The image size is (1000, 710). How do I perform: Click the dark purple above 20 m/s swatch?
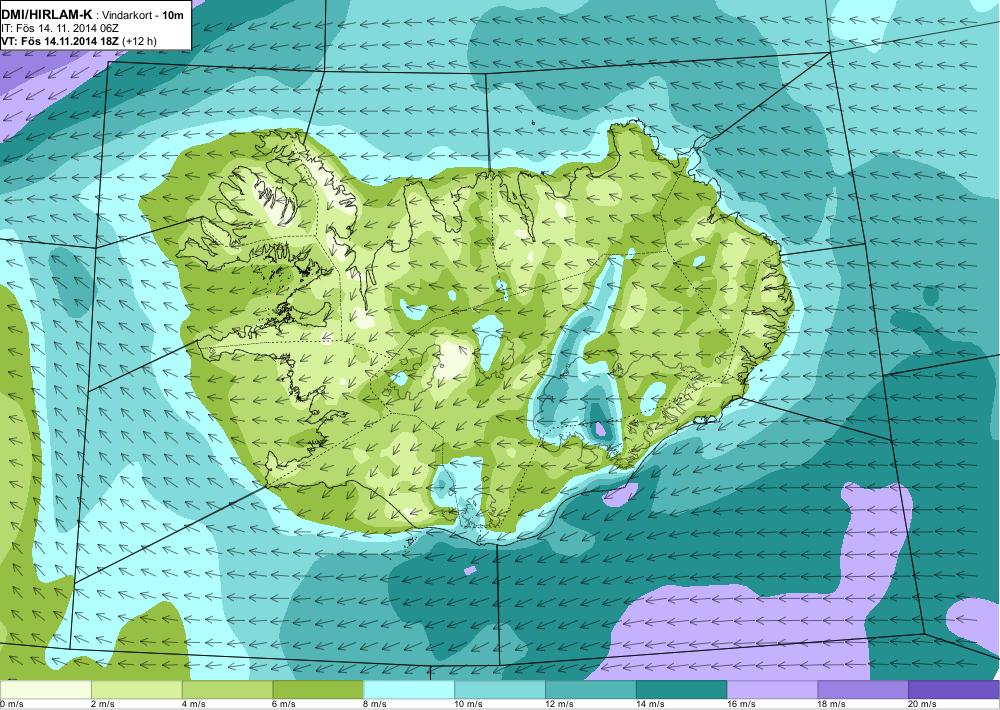click(x=954, y=690)
